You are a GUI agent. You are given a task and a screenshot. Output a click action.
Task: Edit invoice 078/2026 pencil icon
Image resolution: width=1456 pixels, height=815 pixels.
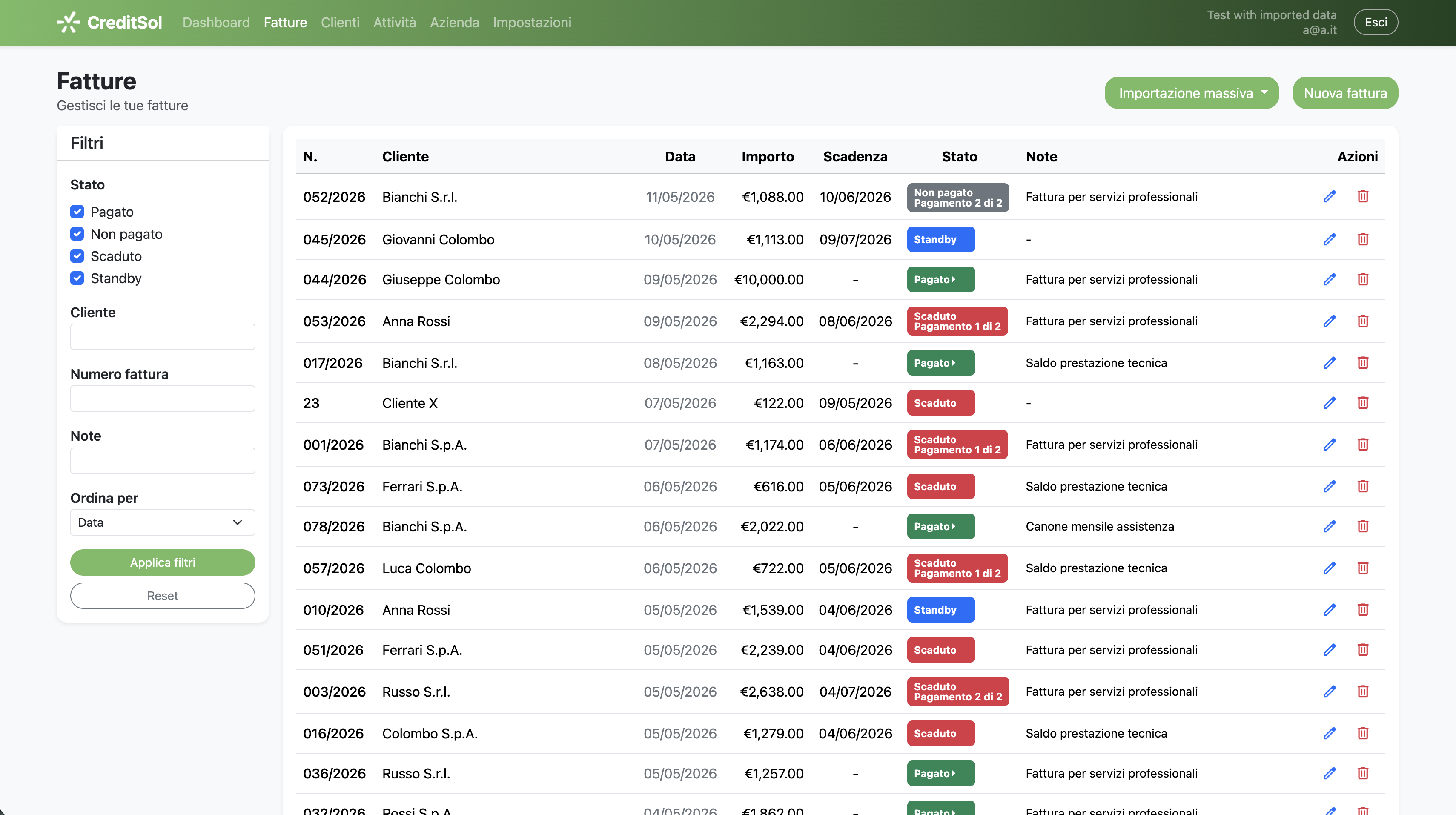[1330, 527]
